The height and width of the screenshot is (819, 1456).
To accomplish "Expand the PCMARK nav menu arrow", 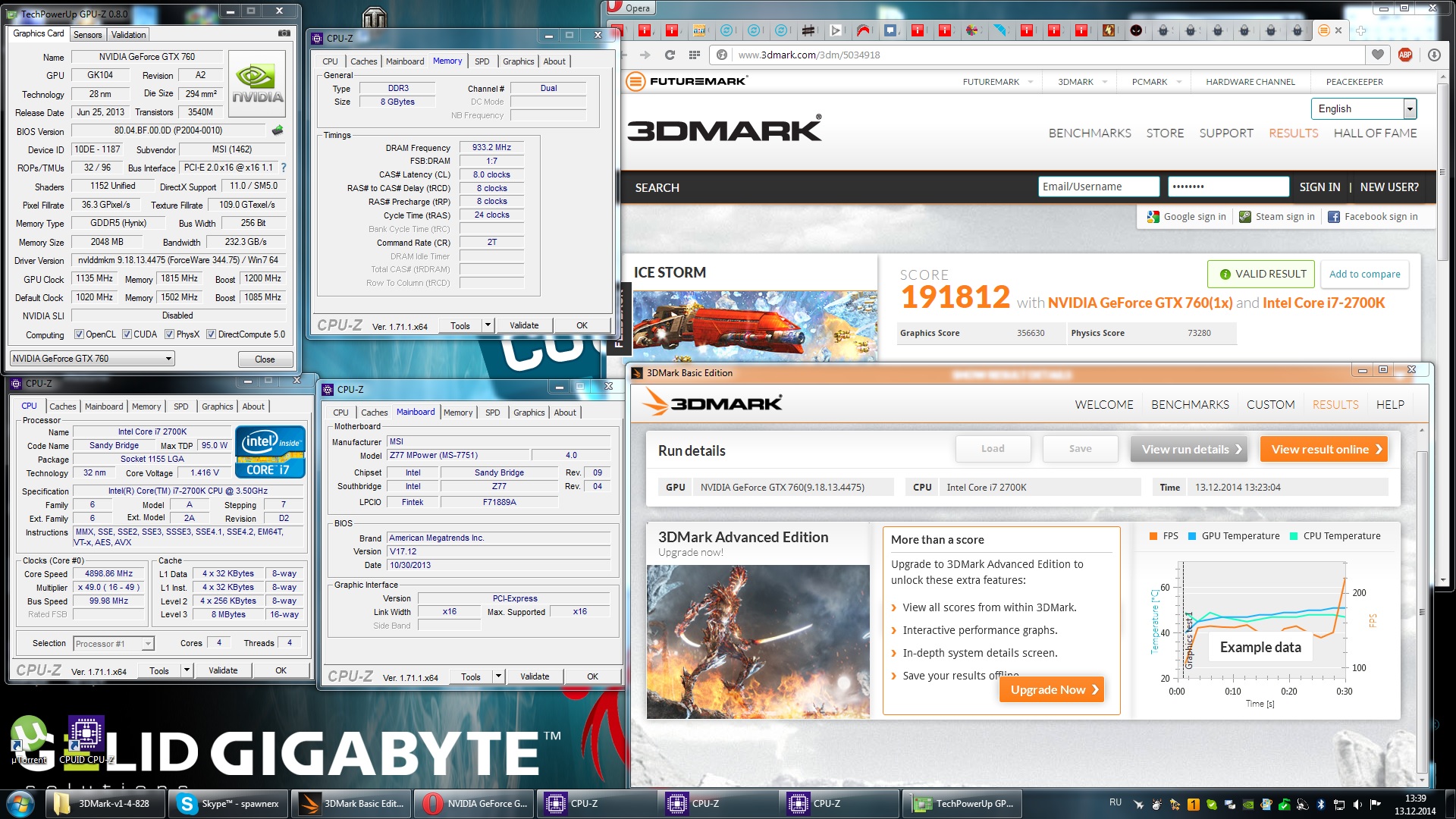I will click(x=1179, y=82).
